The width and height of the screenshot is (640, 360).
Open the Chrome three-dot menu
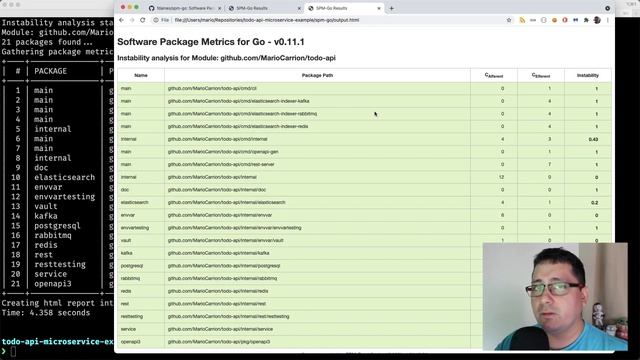pos(608,20)
